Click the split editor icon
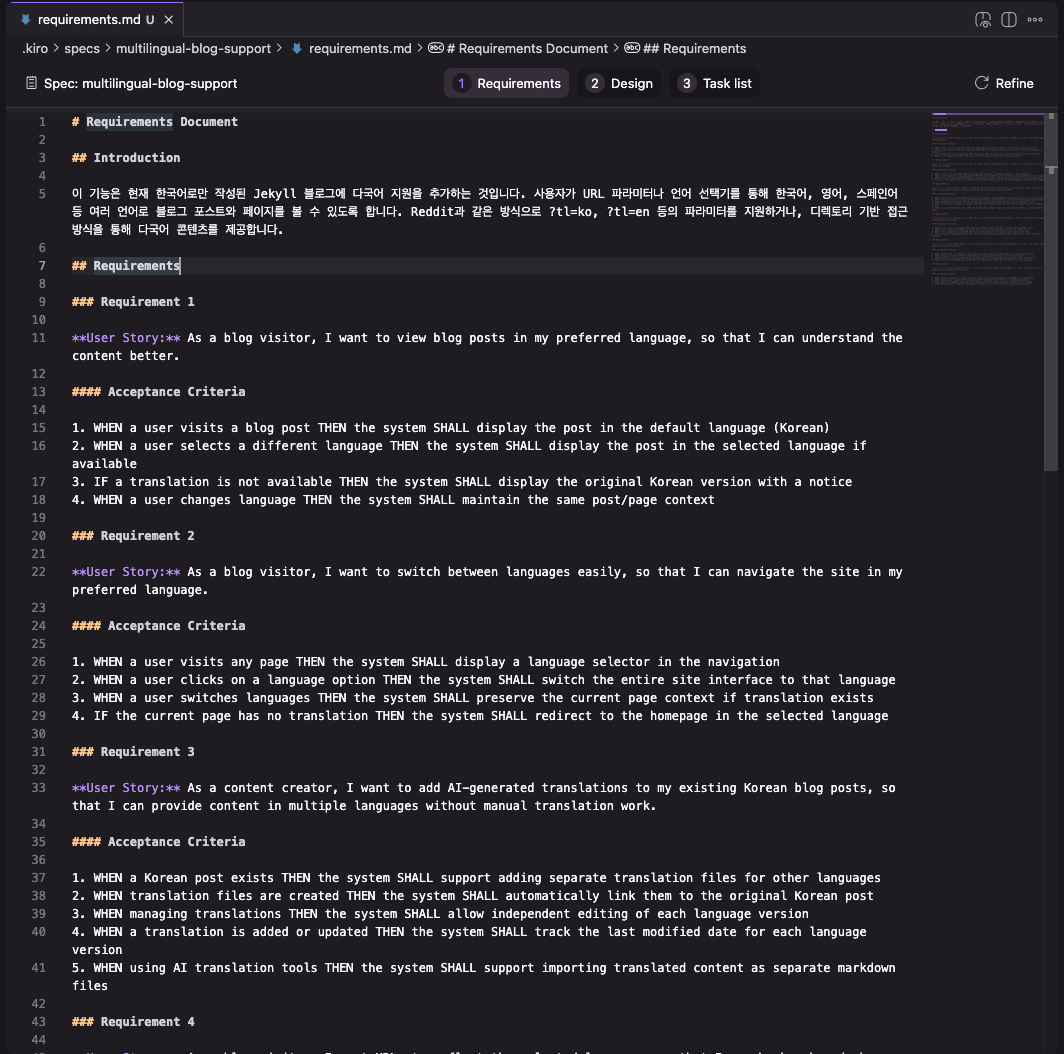Viewport: 1064px width, 1054px height. tap(1008, 20)
